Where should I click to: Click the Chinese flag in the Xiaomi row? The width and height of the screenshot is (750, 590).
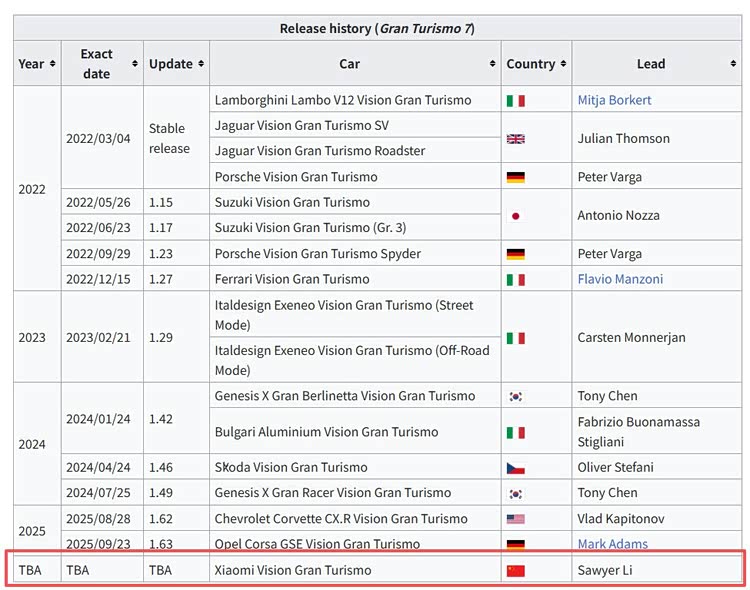tap(516, 571)
